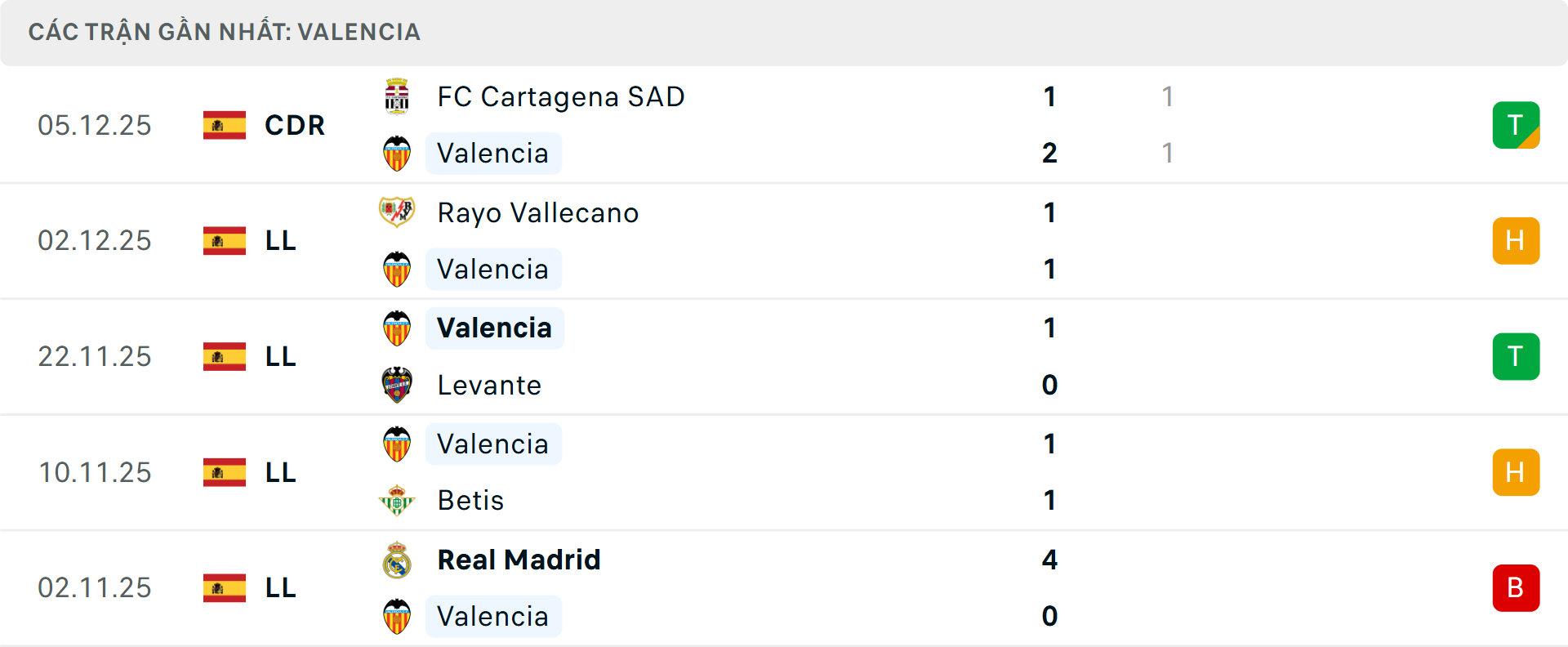Click the Betis club crest

[397, 501]
